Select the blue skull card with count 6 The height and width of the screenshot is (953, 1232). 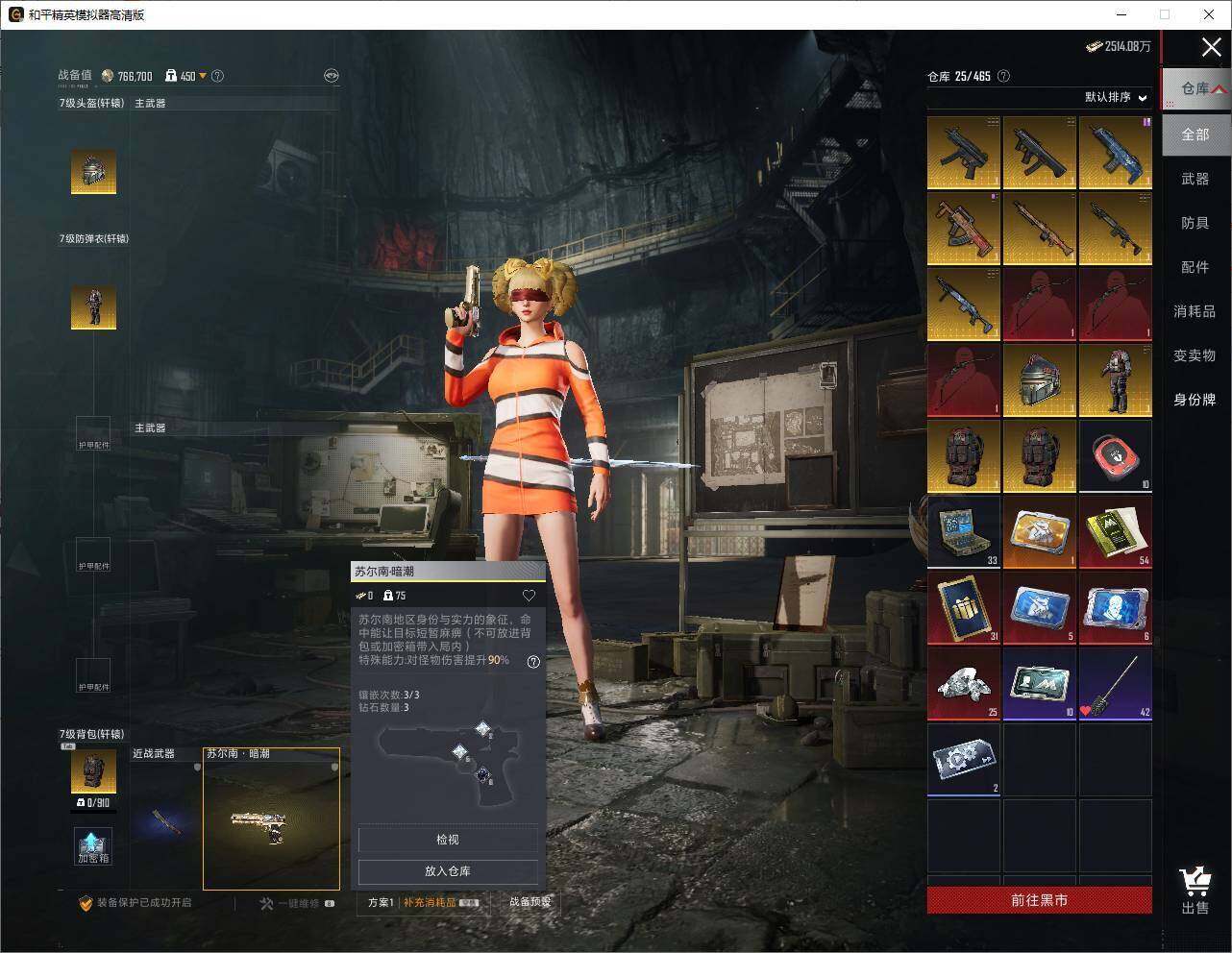pos(1115,607)
